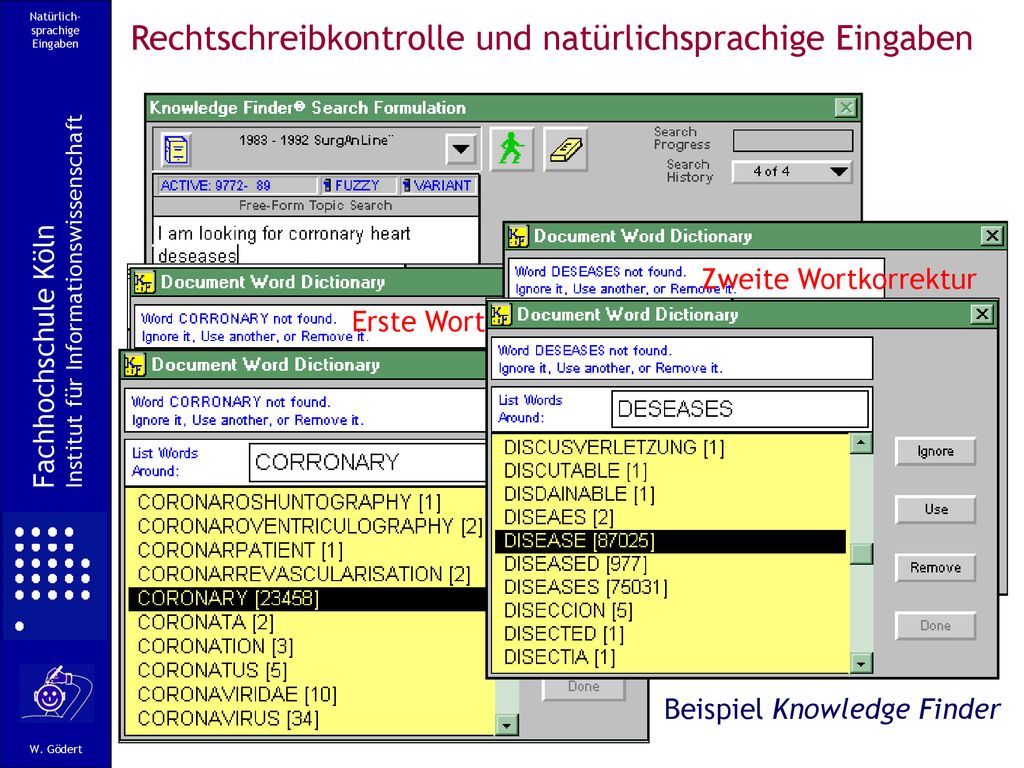Viewport: 1024px width, 768px height.
Task: Toggle the FUZZY search option
Action: [x=351, y=185]
